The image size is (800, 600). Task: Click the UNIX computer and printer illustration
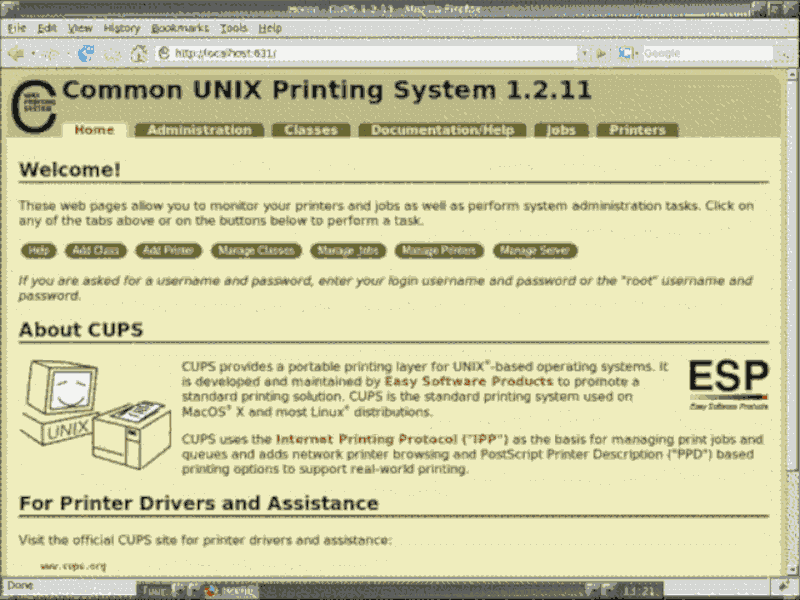click(96, 414)
